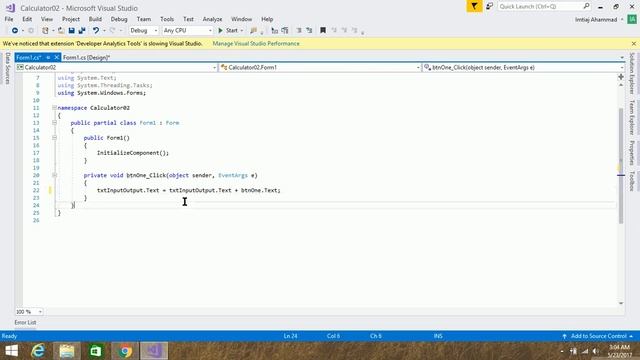This screenshot has height=360, width=640.
Task: Open the Project menu
Action: (71, 19)
